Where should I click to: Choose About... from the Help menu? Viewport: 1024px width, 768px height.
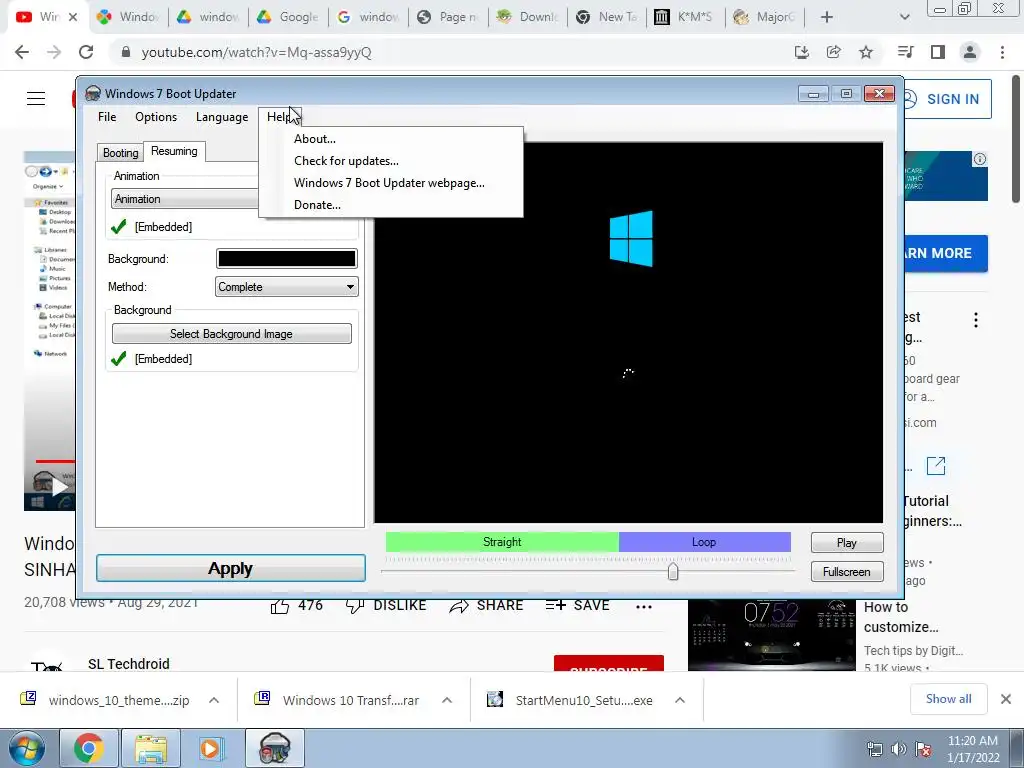[315, 138]
